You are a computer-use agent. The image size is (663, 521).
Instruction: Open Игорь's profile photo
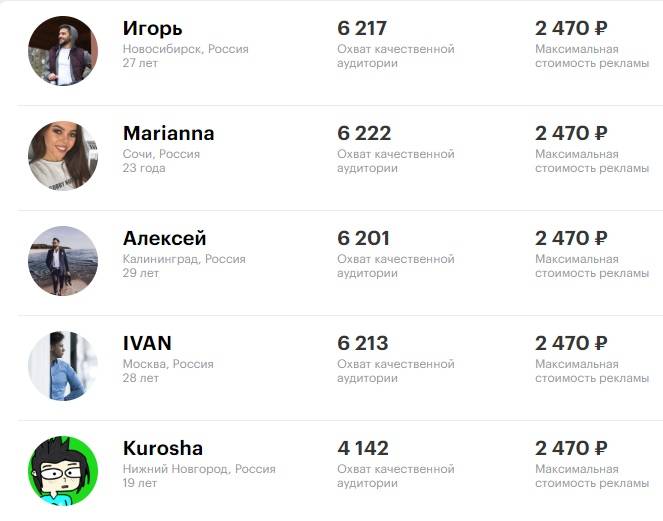[63, 51]
